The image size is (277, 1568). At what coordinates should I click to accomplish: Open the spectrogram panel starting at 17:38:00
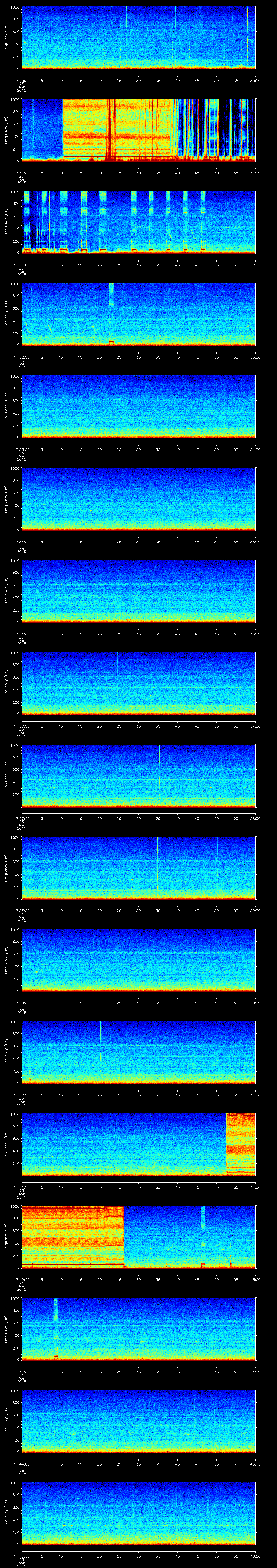139,869
